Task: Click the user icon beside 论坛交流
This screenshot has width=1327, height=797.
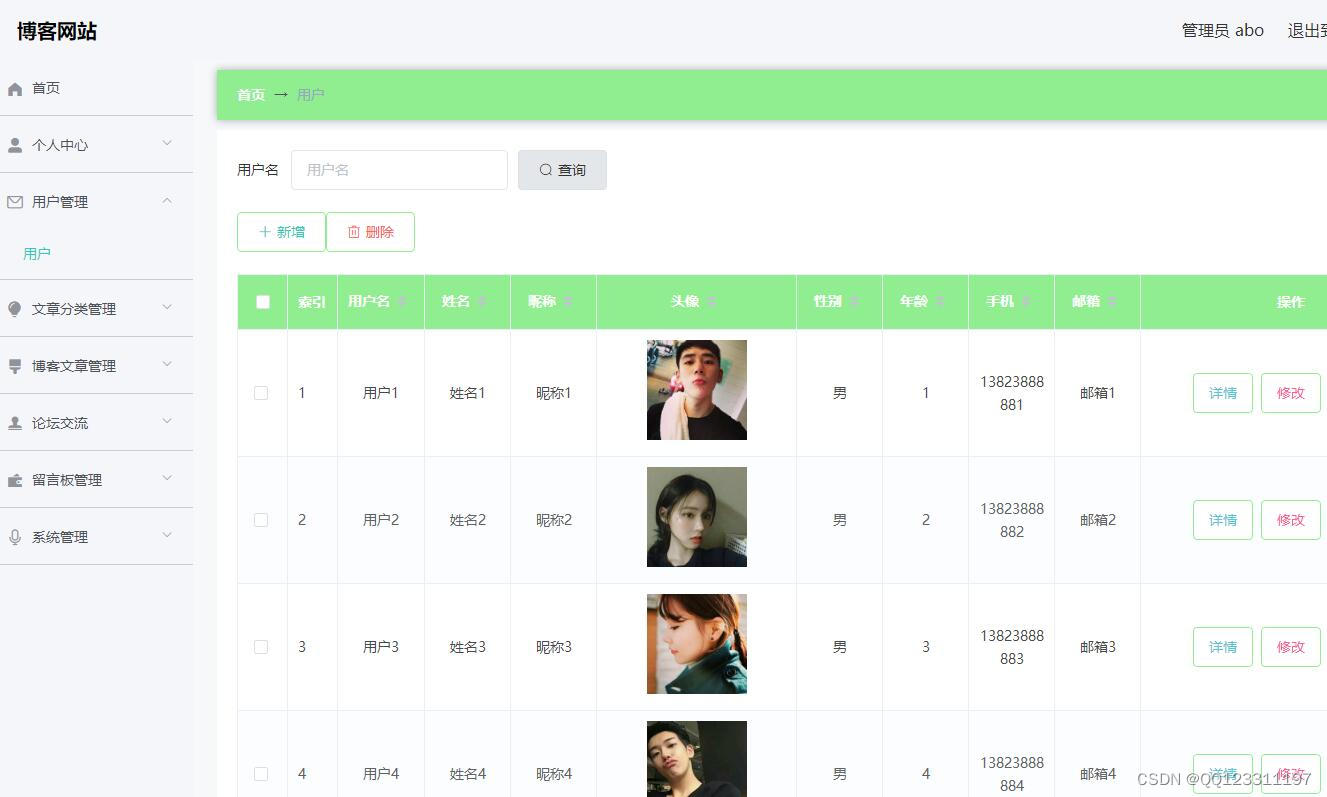Action: (15, 423)
